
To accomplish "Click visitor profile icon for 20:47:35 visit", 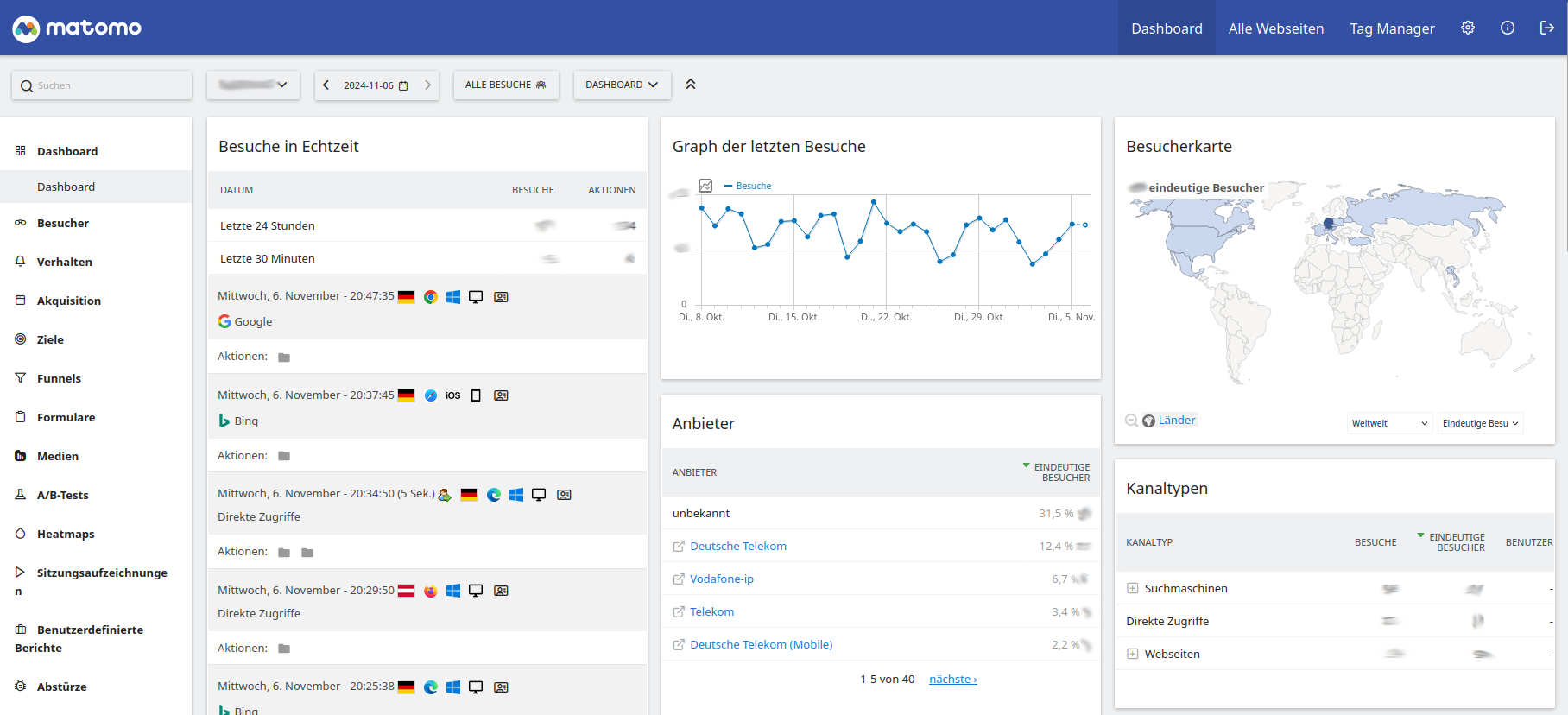I will point(501,297).
